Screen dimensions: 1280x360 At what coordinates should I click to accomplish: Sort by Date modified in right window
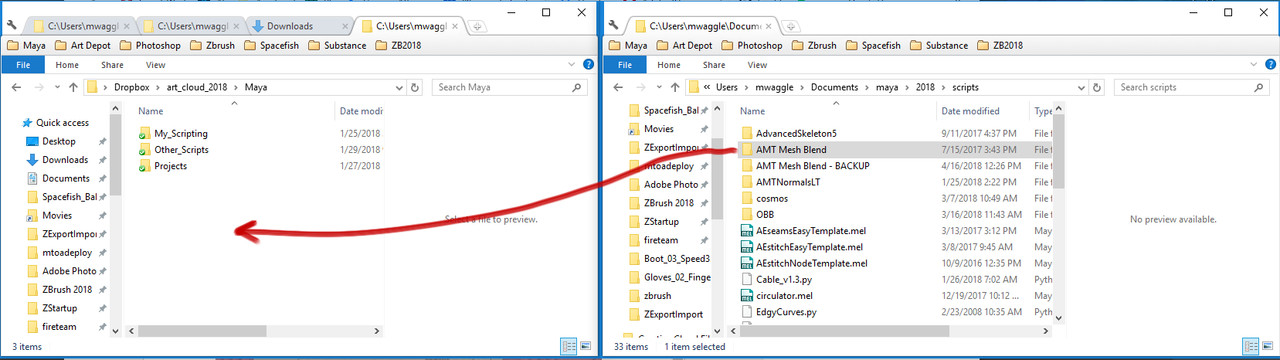click(x=970, y=111)
